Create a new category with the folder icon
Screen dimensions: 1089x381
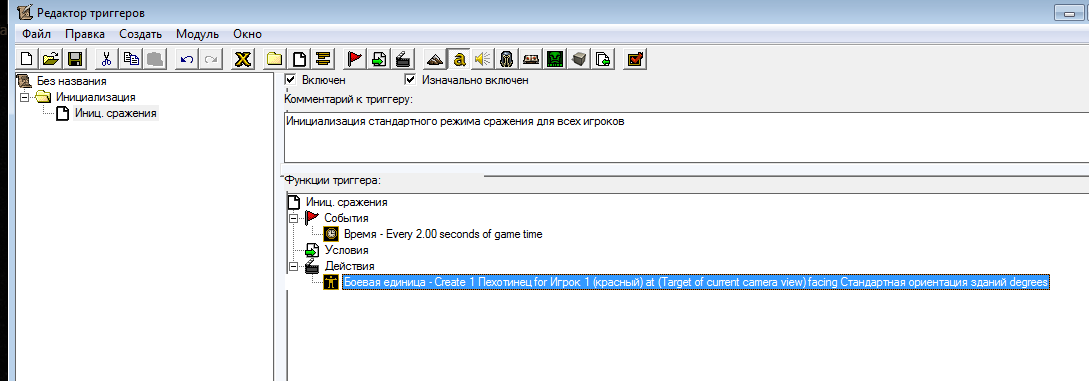point(275,58)
